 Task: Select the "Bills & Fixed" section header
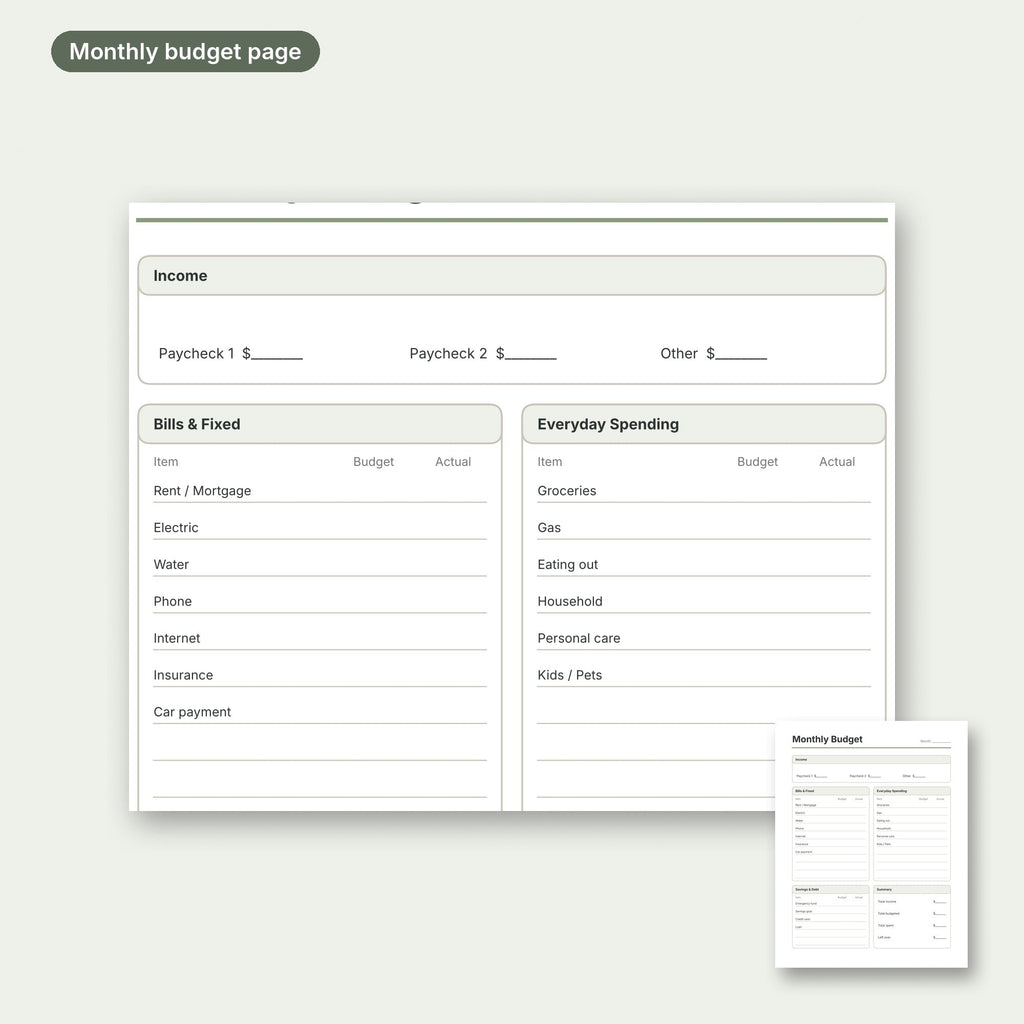[x=320, y=424]
